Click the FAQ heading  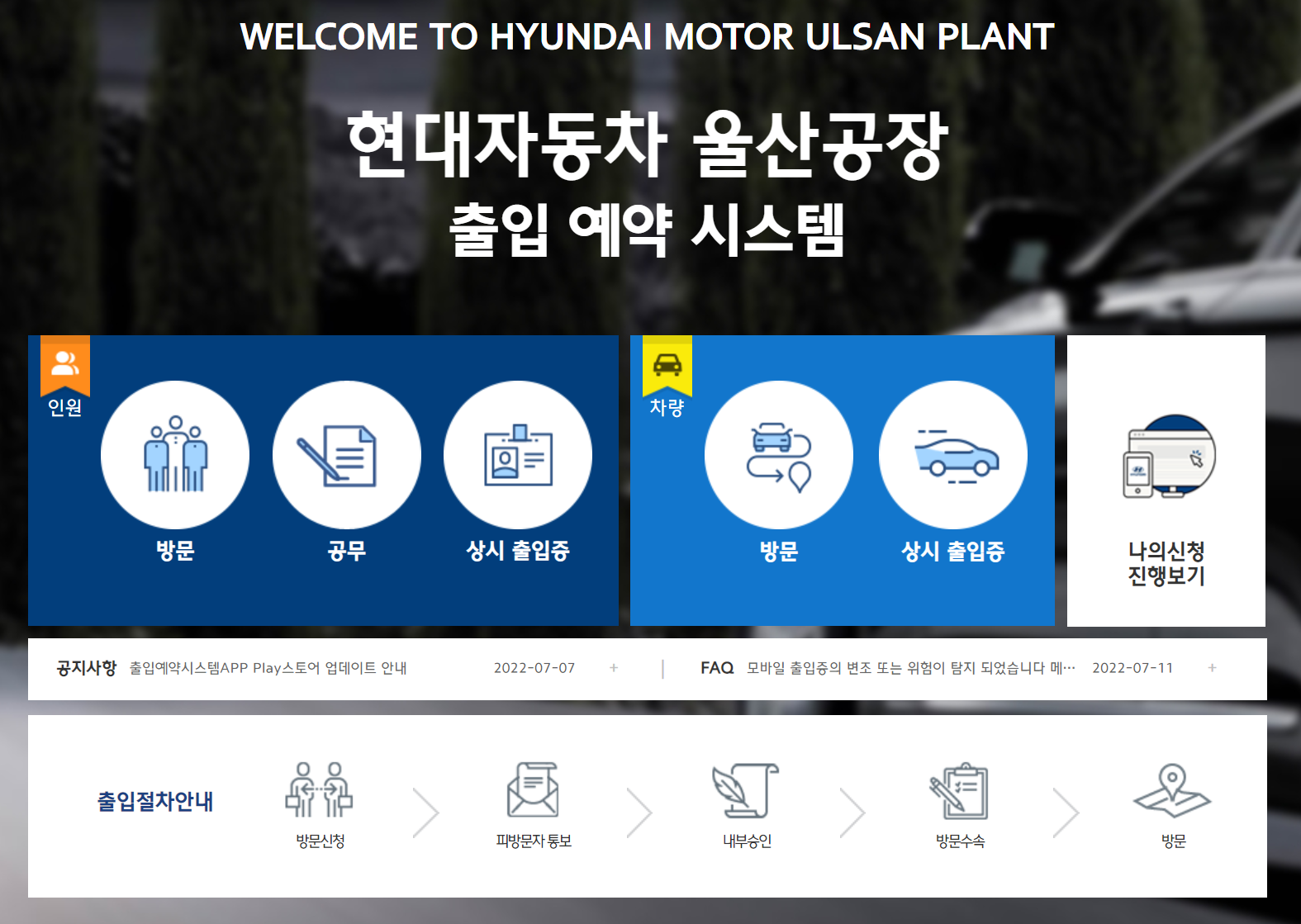(717, 668)
